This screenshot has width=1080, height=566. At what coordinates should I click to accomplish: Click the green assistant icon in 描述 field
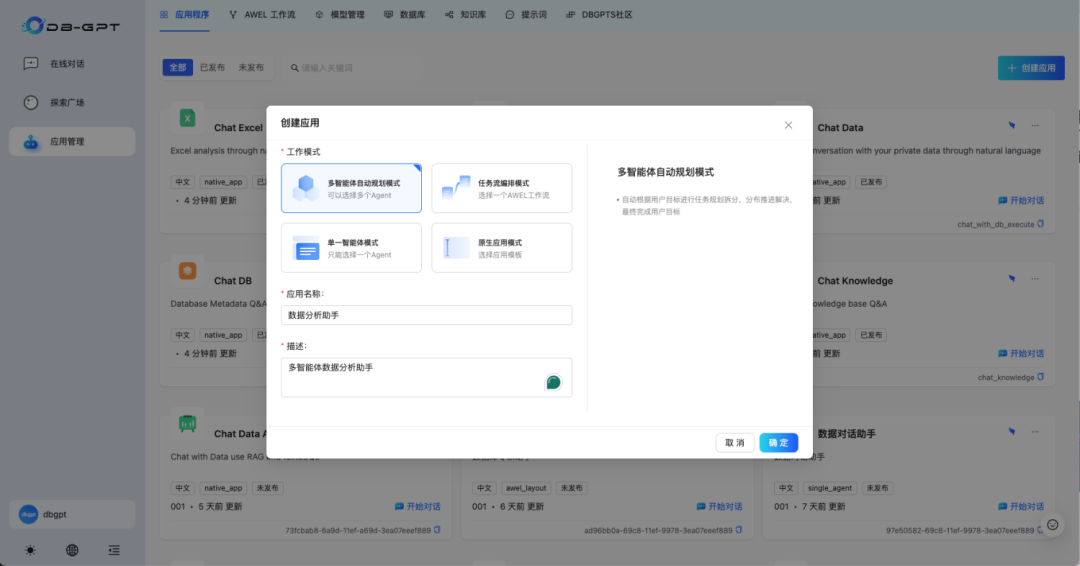click(x=553, y=382)
